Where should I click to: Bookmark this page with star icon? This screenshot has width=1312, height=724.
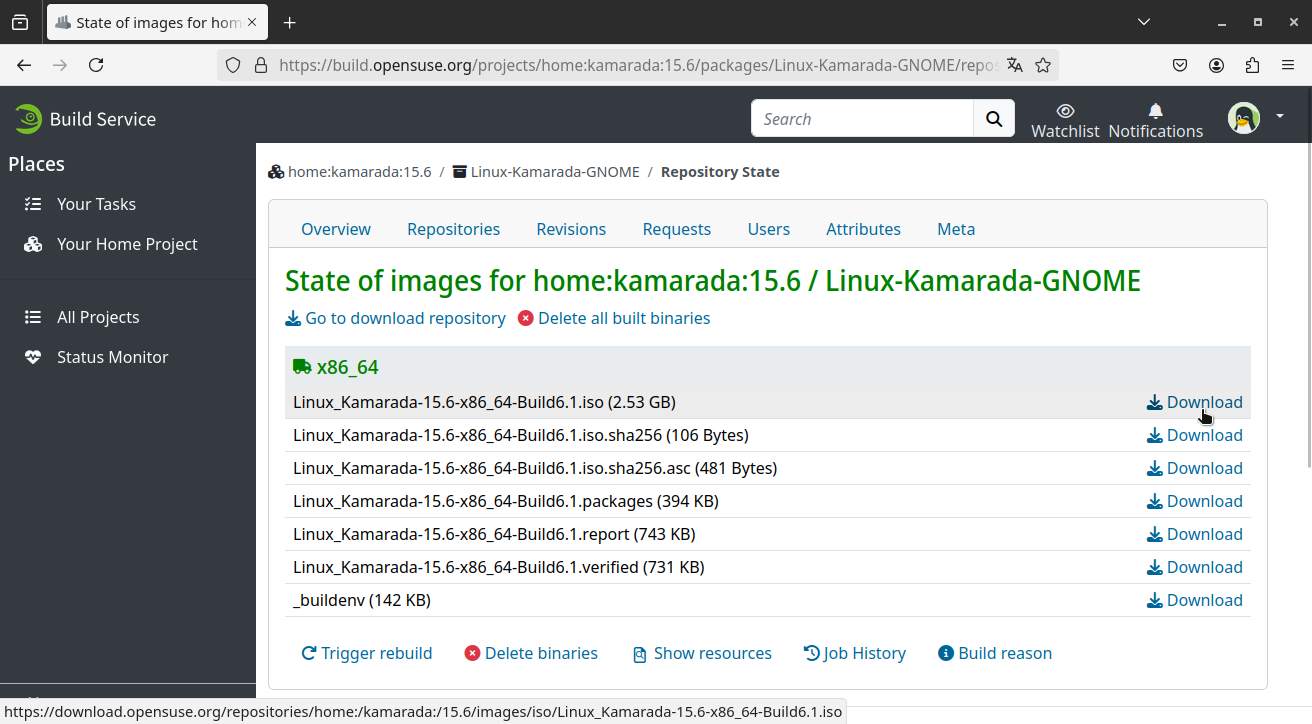(x=1043, y=65)
